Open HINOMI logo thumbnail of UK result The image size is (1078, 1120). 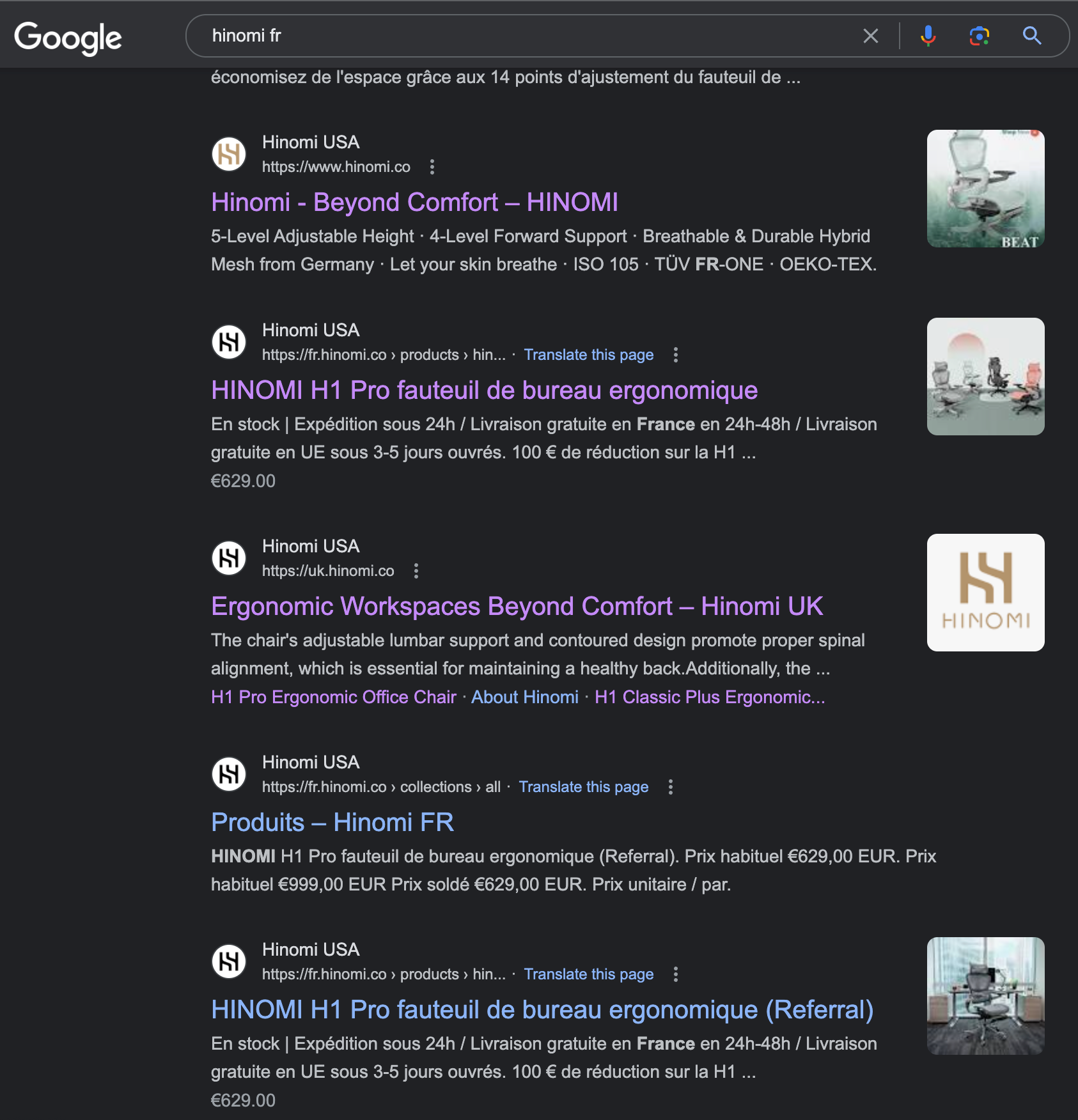tap(985, 593)
